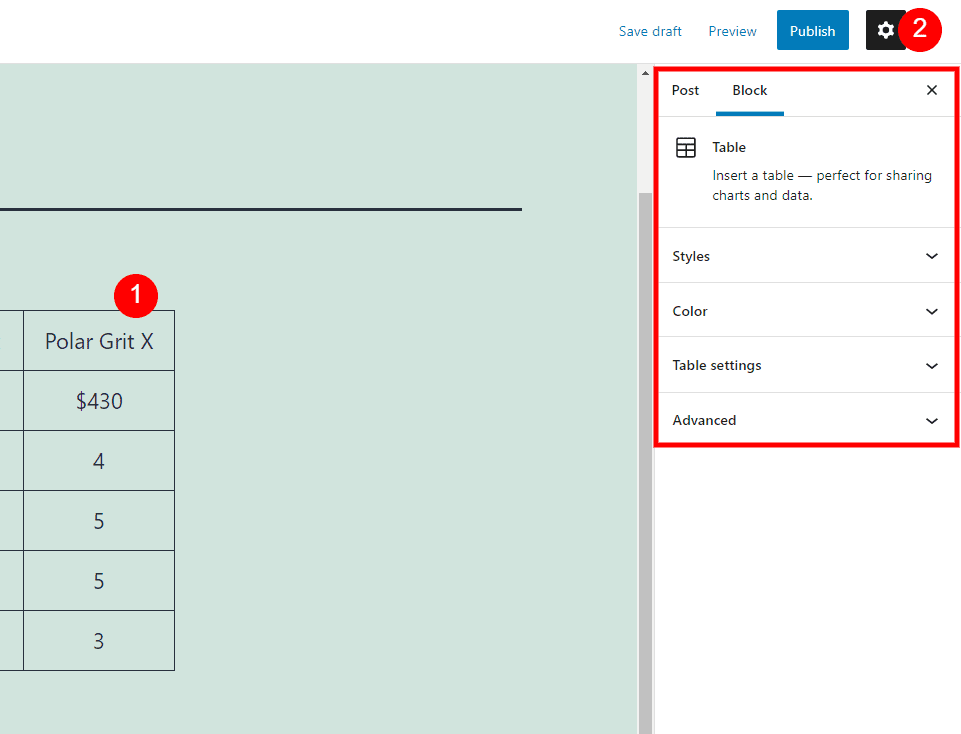961x734 pixels.
Task: Expand the Advanced section
Action: click(805, 420)
